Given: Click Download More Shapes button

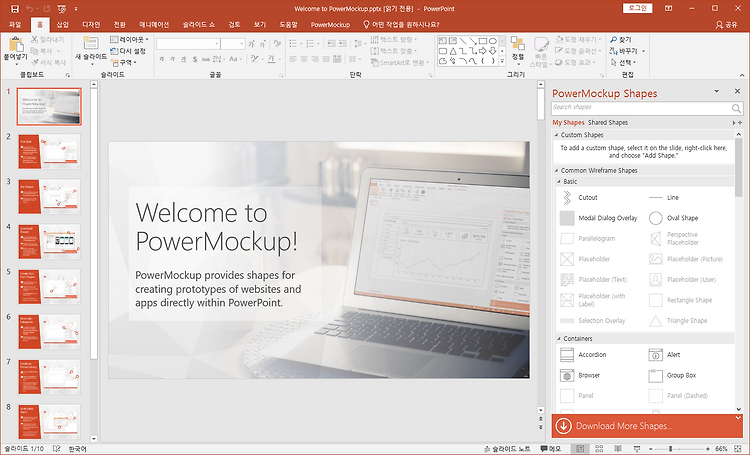Looking at the screenshot, I should [x=647, y=426].
